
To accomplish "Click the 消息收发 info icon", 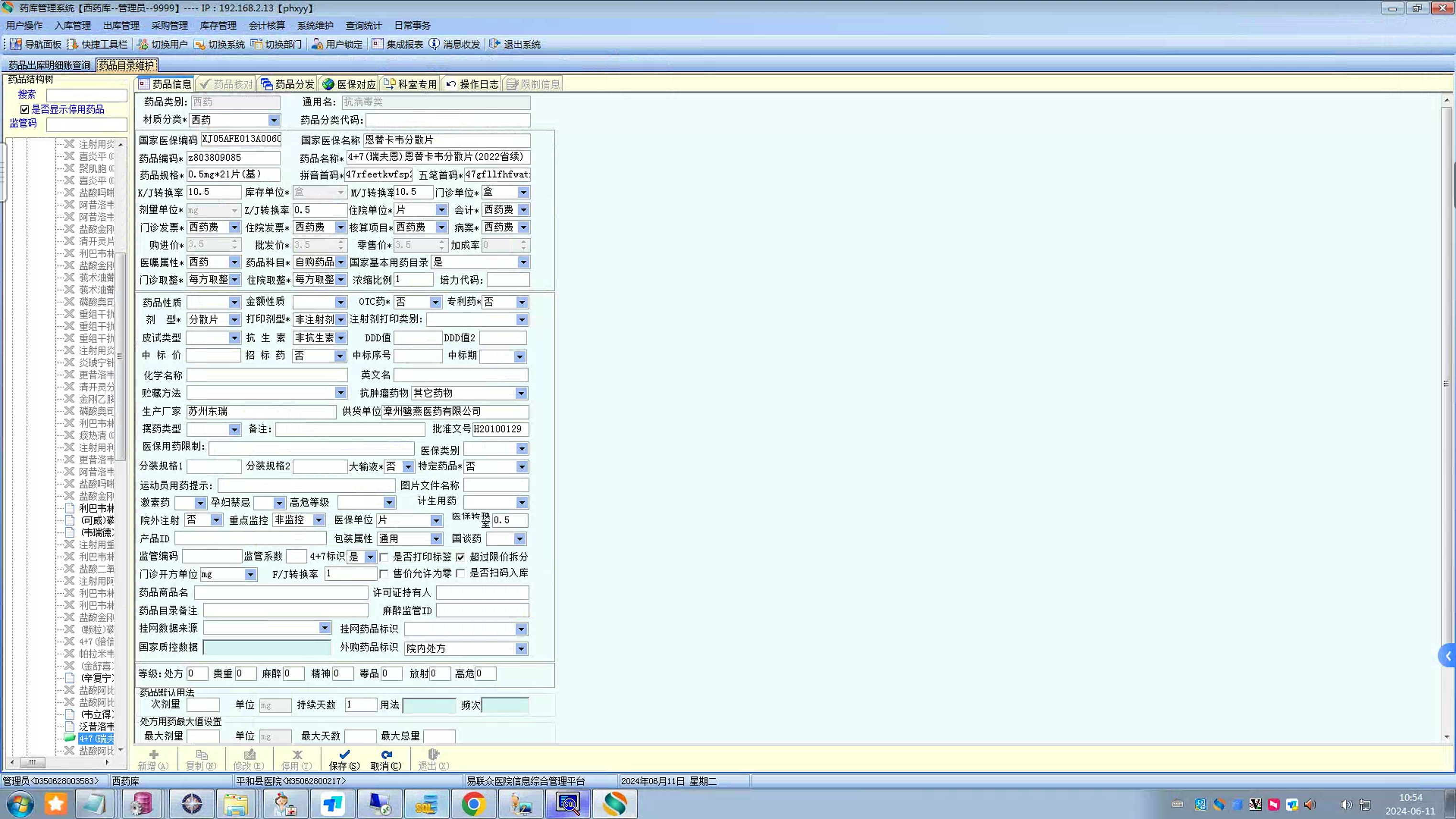I will 434,44.
